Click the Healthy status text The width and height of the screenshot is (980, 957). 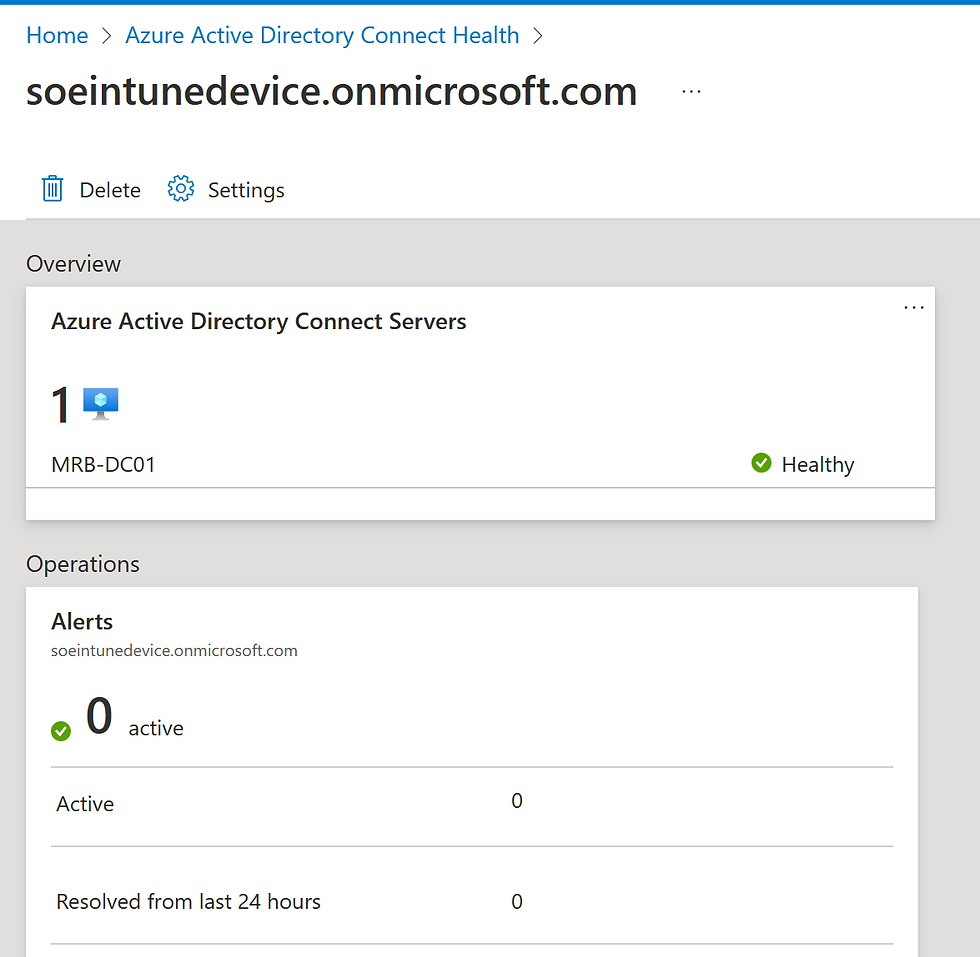[x=818, y=464]
